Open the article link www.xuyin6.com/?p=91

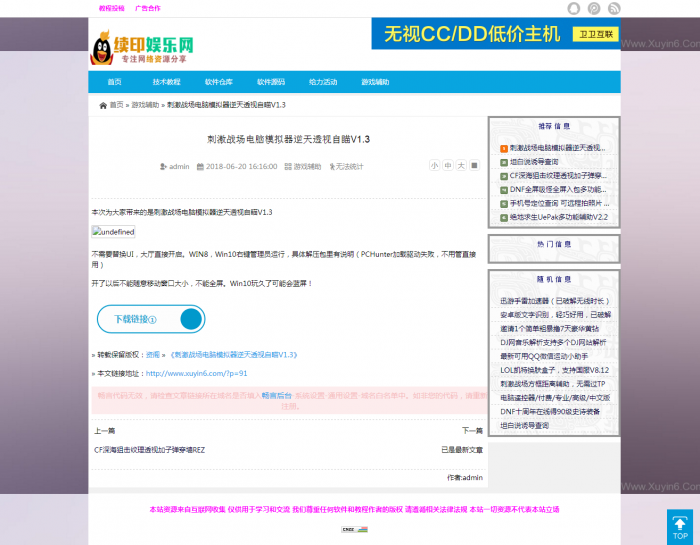pos(196,373)
